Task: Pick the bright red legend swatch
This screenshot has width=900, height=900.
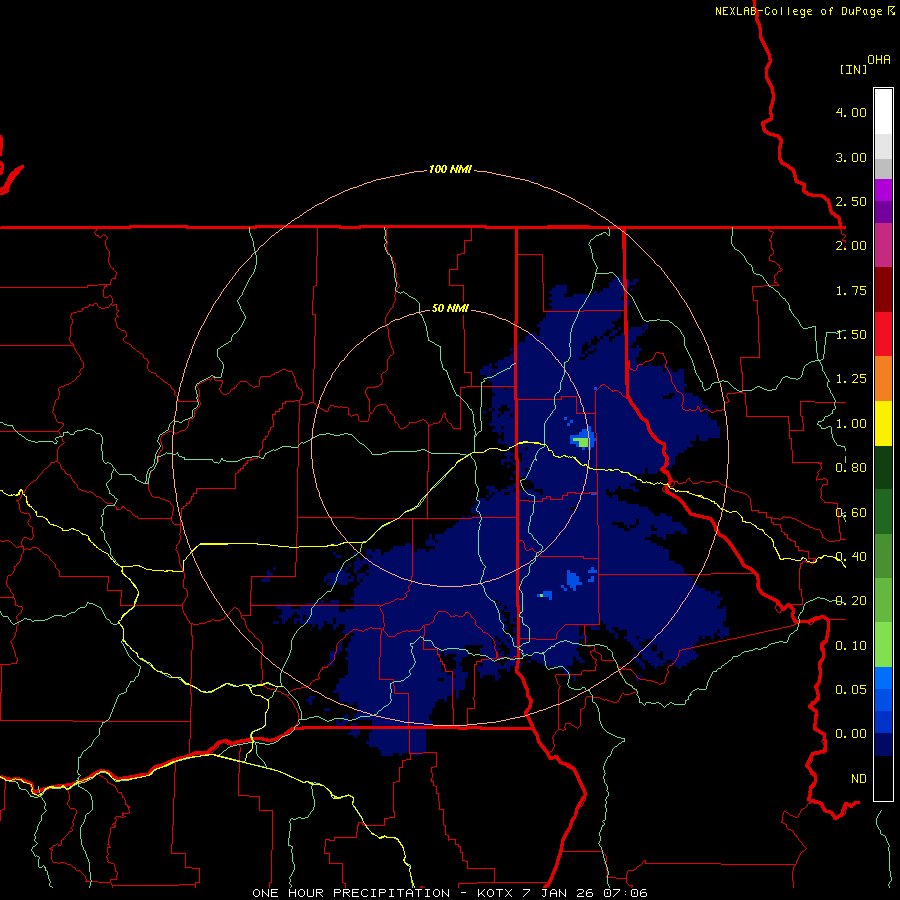Action: pos(883,334)
